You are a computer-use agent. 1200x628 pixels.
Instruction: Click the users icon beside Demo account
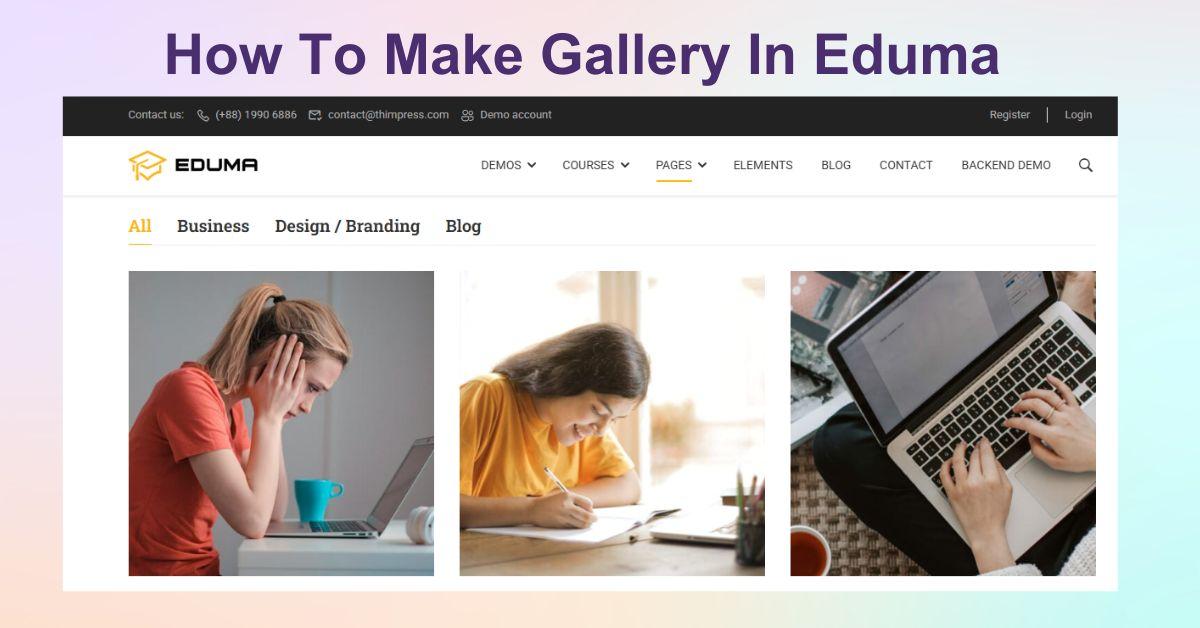pos(467,115)
